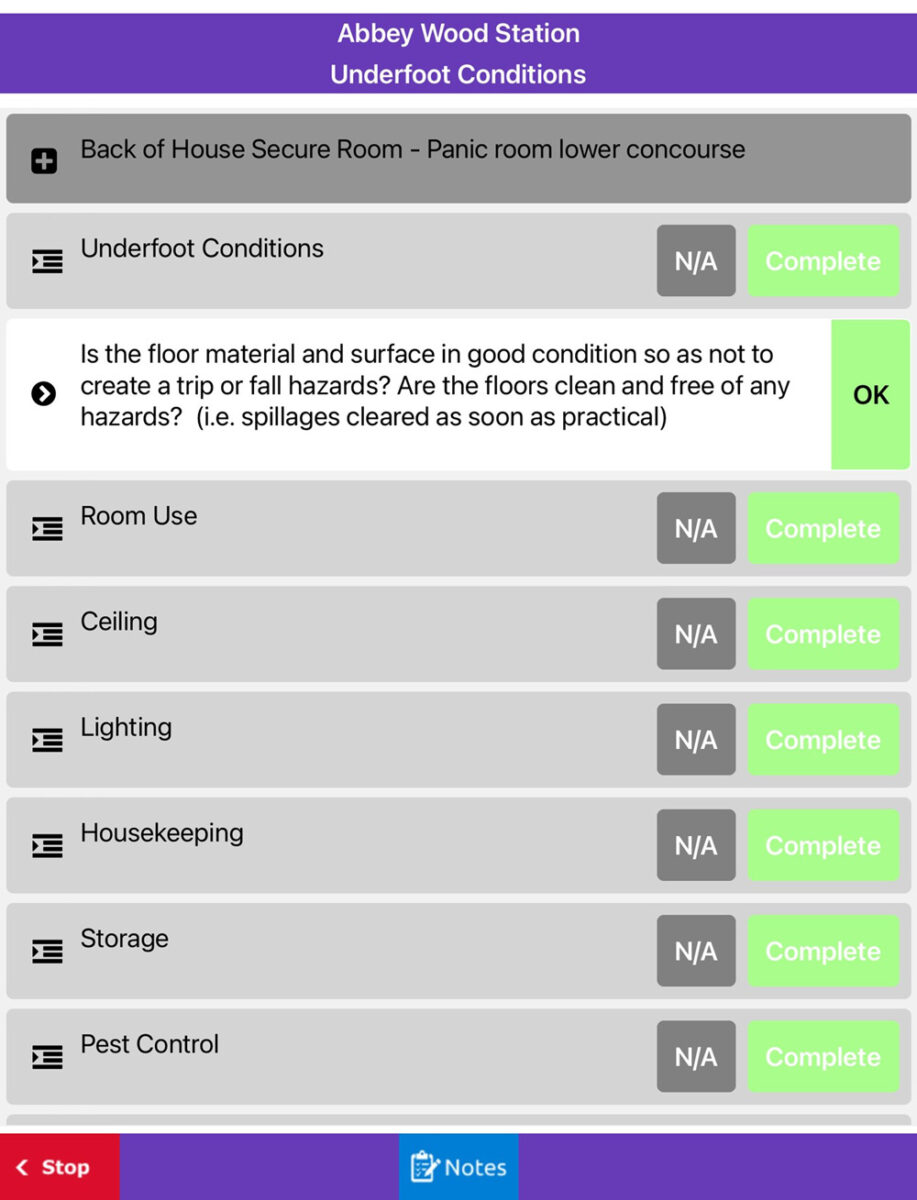Open the Back of House Secure Room header
The width and height of the screenshot is (917, 1200).
(x=459, y=158)
